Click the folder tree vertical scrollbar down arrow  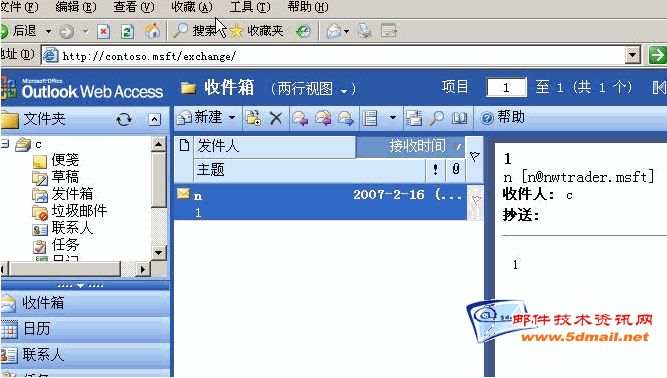(x=158, y=253)
